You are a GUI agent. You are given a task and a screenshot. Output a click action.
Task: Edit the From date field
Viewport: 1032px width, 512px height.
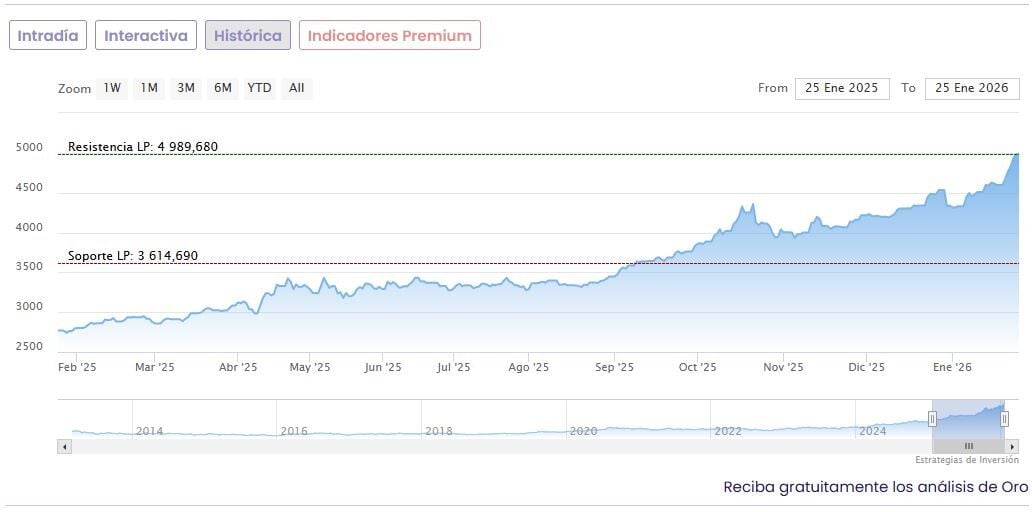(841, 88)
